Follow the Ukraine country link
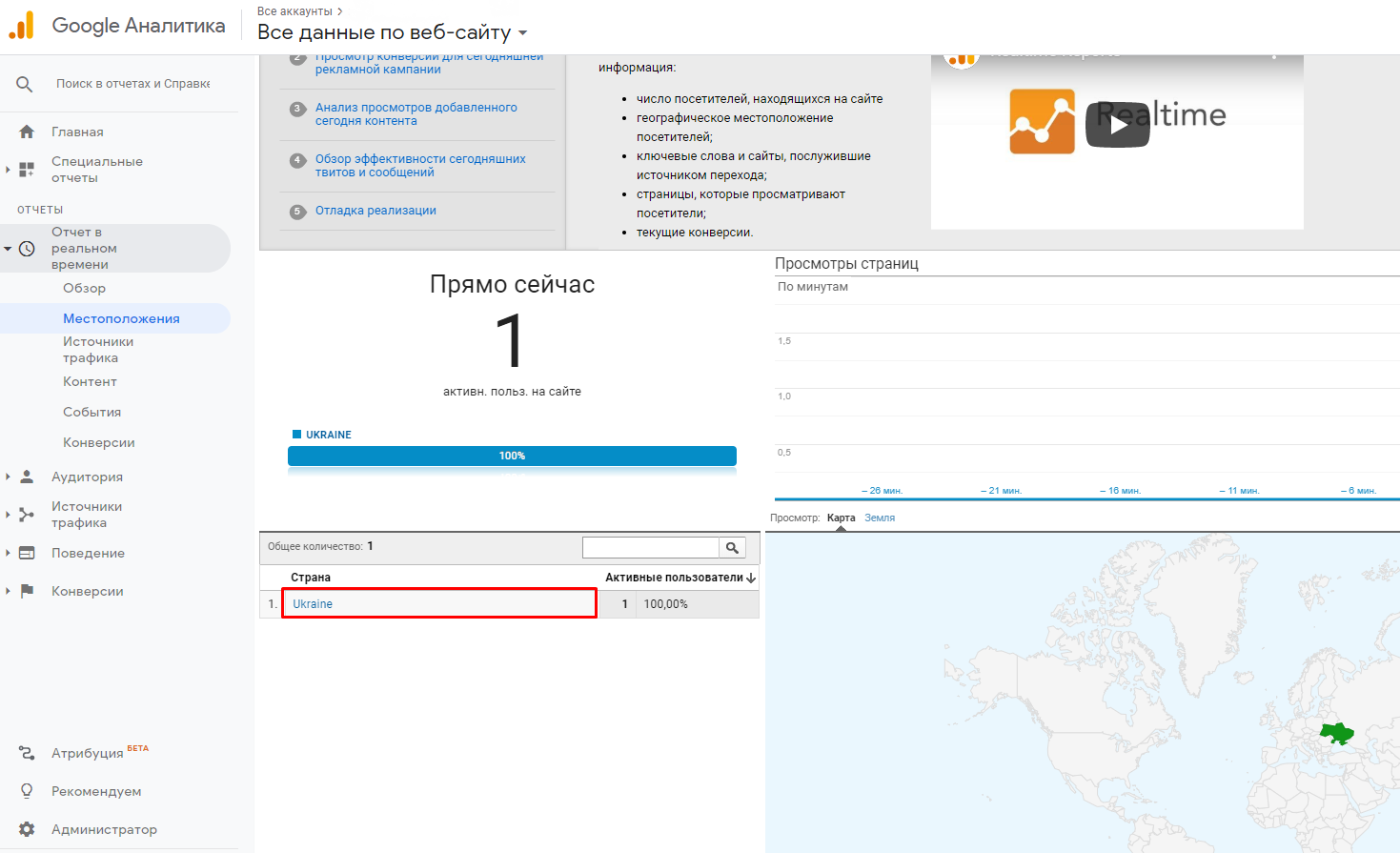 pyautogui.click(x=312, y=603)
